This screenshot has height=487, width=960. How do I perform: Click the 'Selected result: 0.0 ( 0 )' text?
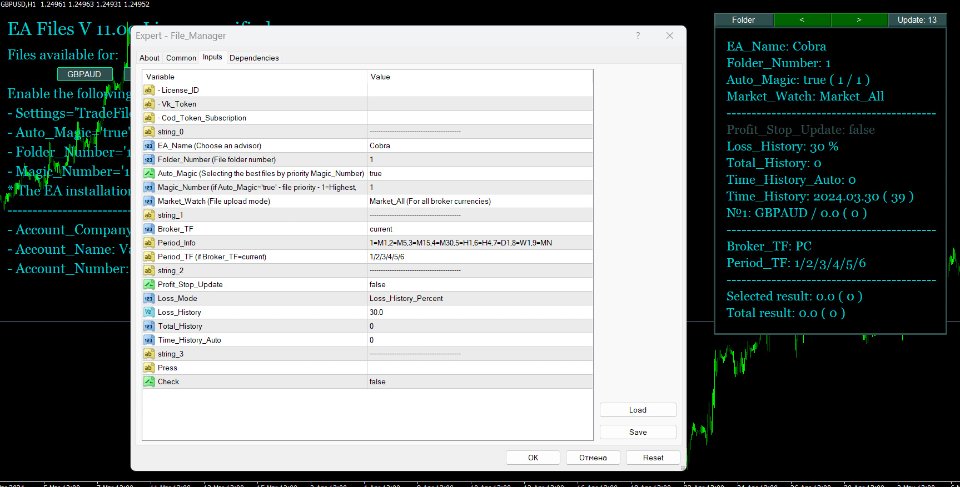click(794, 296)
